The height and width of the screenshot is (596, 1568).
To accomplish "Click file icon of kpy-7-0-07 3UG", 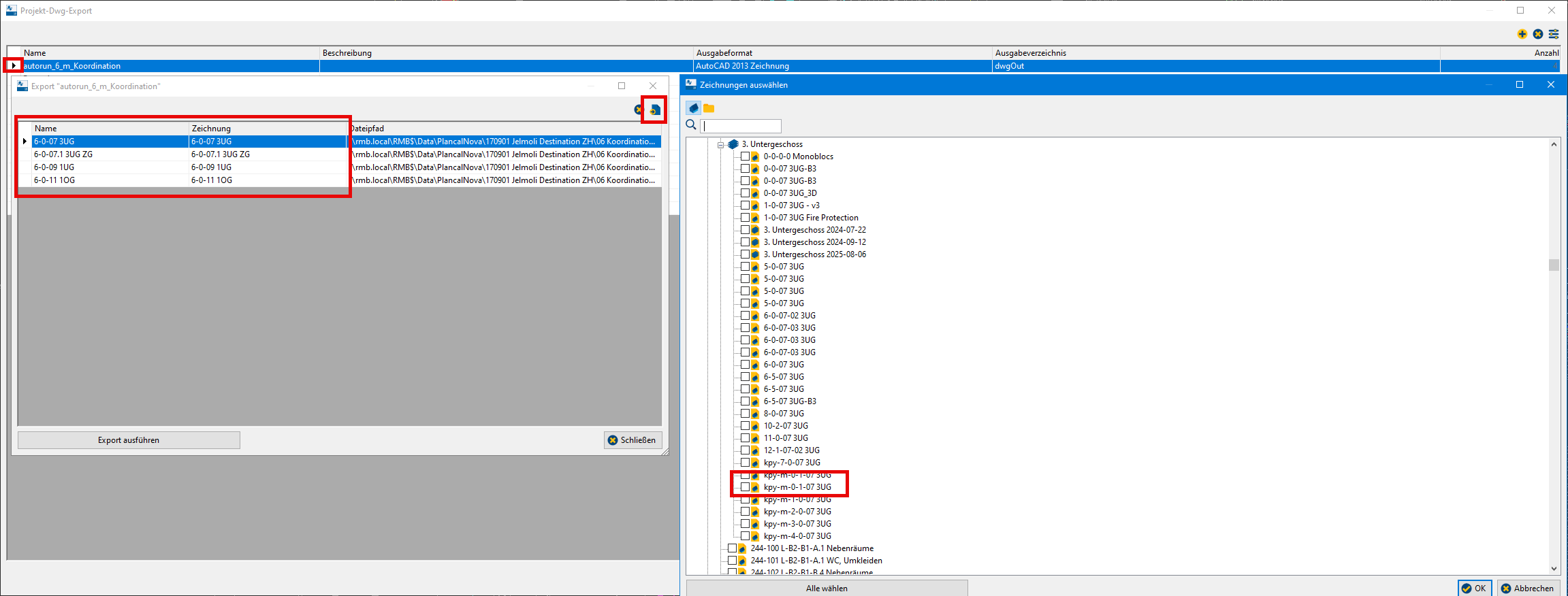I will click(755, 463).
